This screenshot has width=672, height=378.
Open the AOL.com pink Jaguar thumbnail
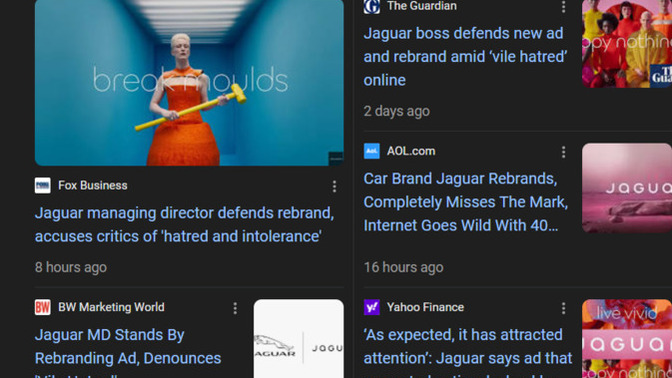point(627,188)
